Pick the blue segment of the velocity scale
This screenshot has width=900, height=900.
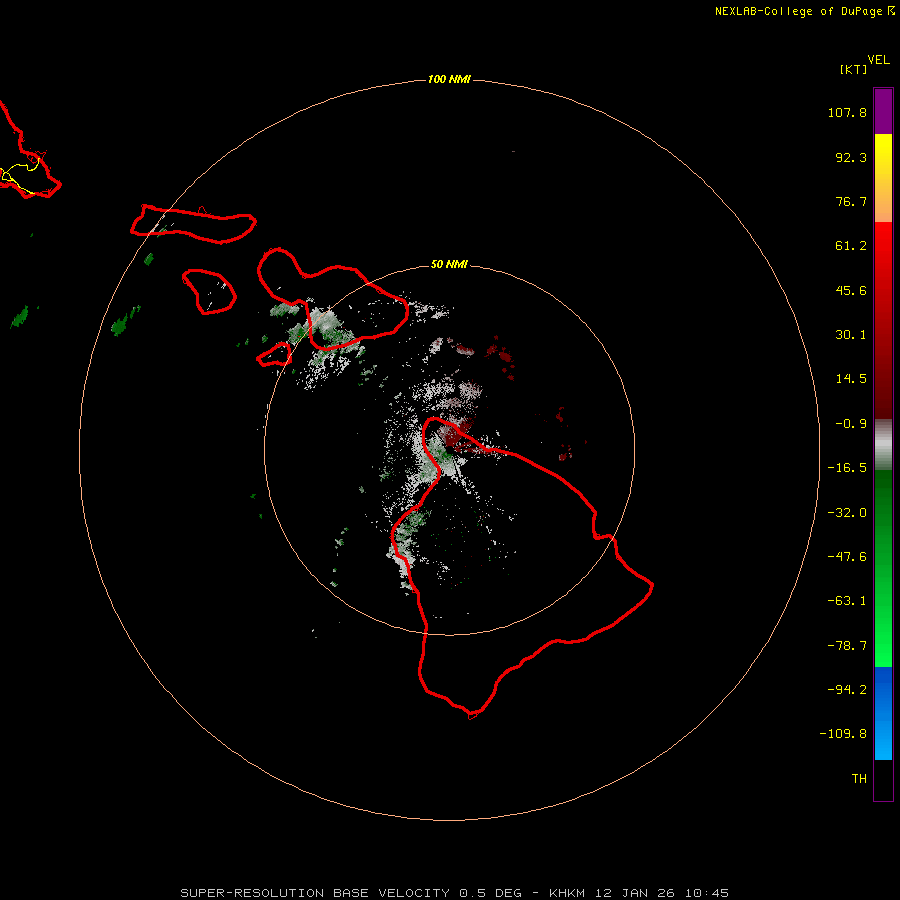[x=883, y=713]
